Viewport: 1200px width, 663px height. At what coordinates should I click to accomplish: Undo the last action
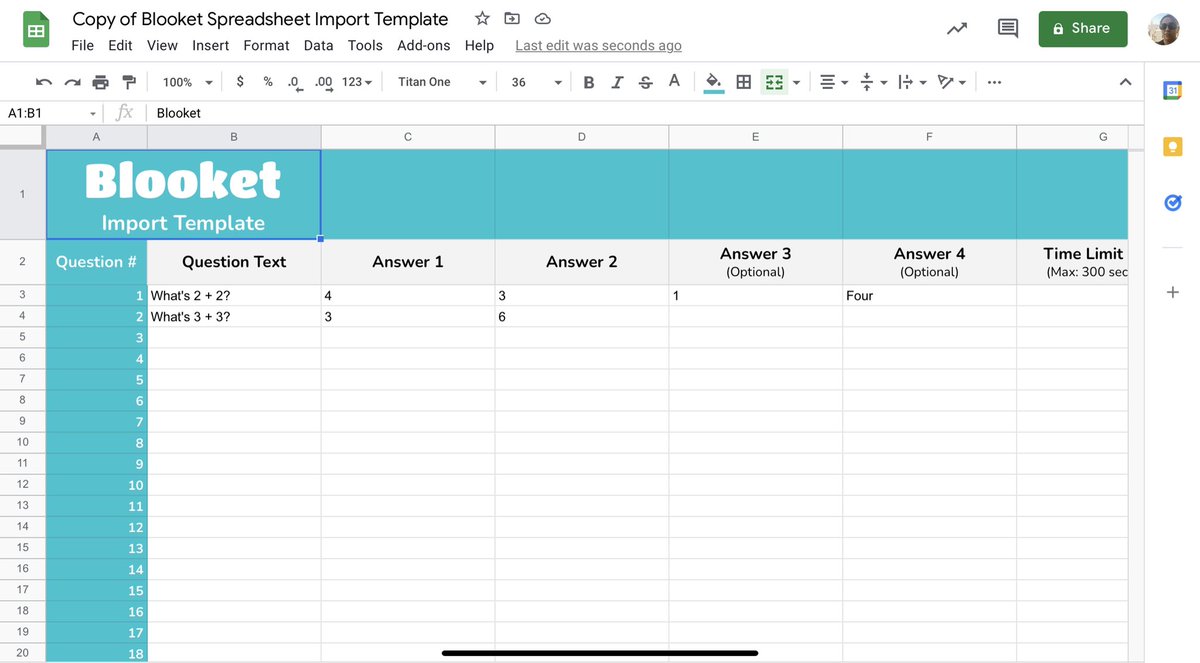(44, 82)
